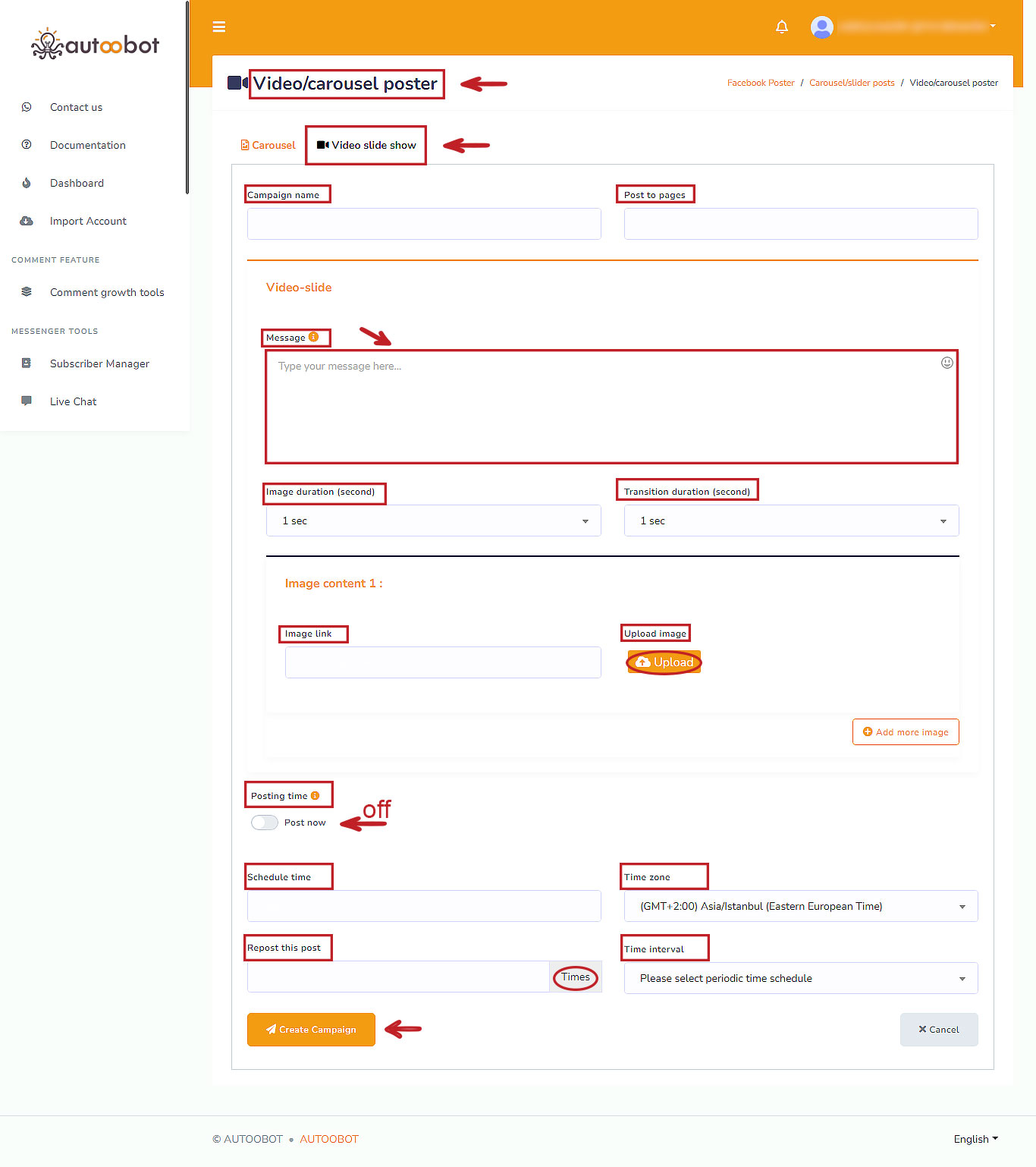
Task: Click the hamburger menu icon
Action: pyautogui.click(x=219, y=27)
